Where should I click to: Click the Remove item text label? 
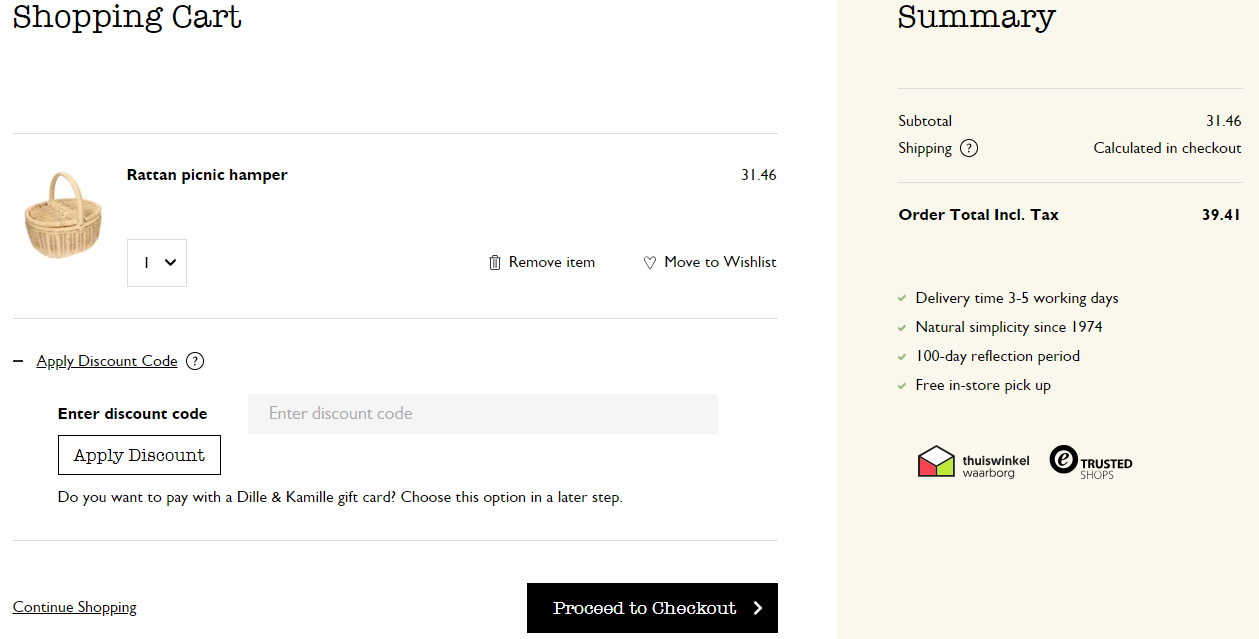552,262
